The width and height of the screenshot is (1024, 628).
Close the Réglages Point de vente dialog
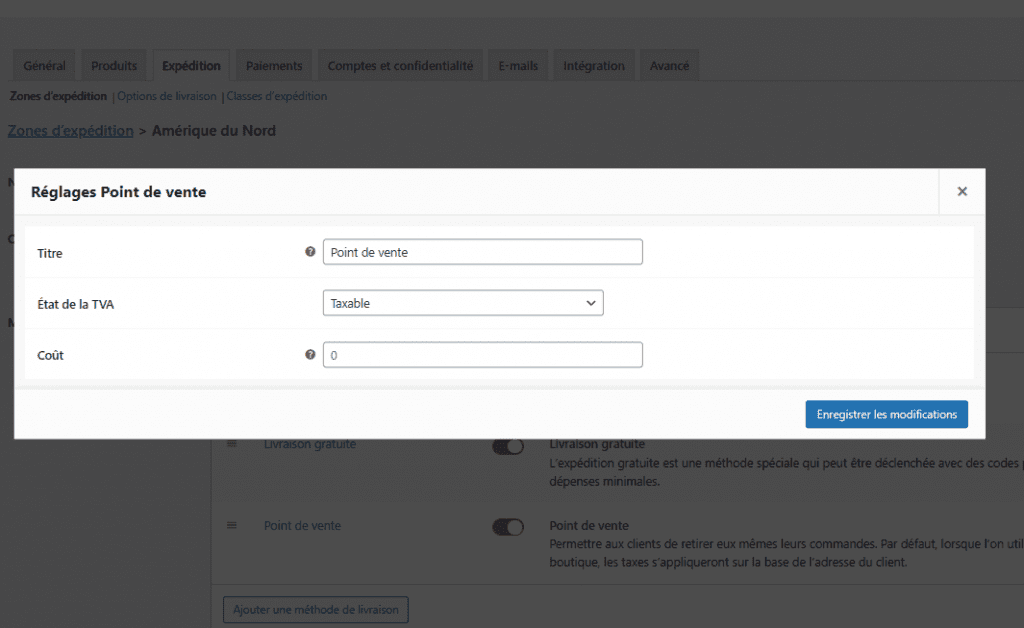962,191
